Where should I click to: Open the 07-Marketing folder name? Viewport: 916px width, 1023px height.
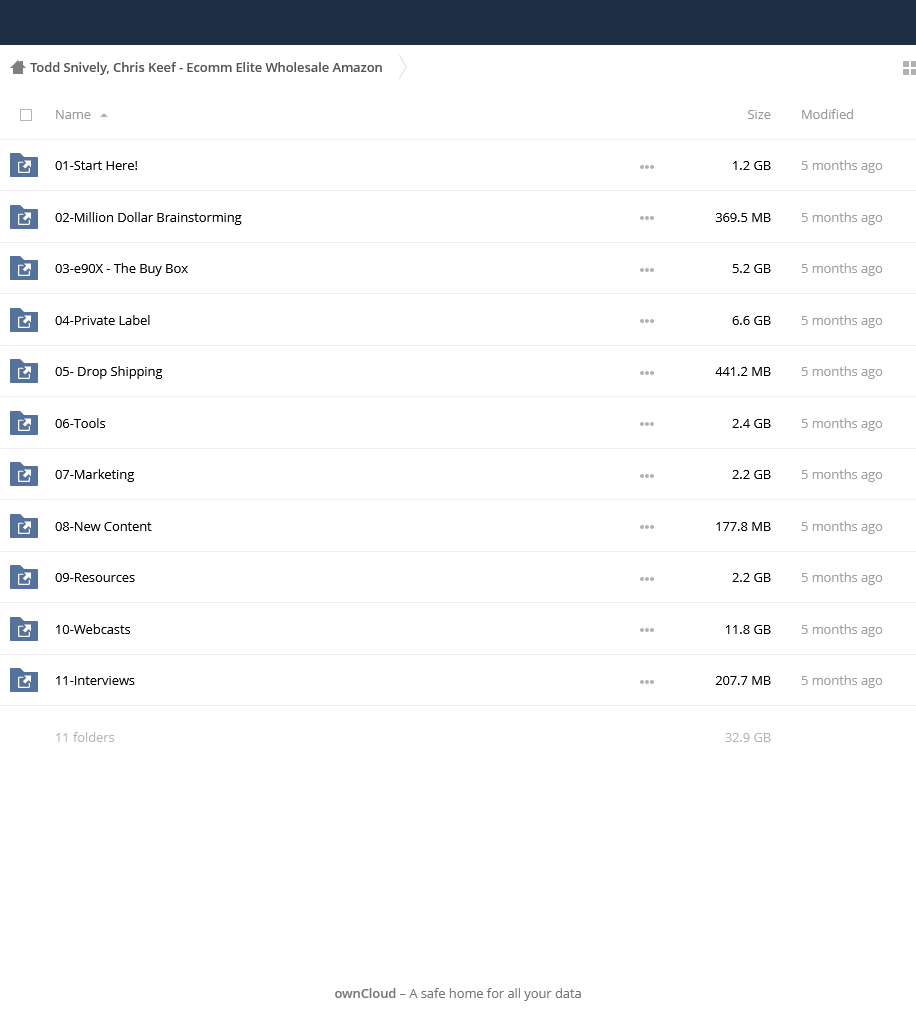pyautogui.click(x=95, y=475)
